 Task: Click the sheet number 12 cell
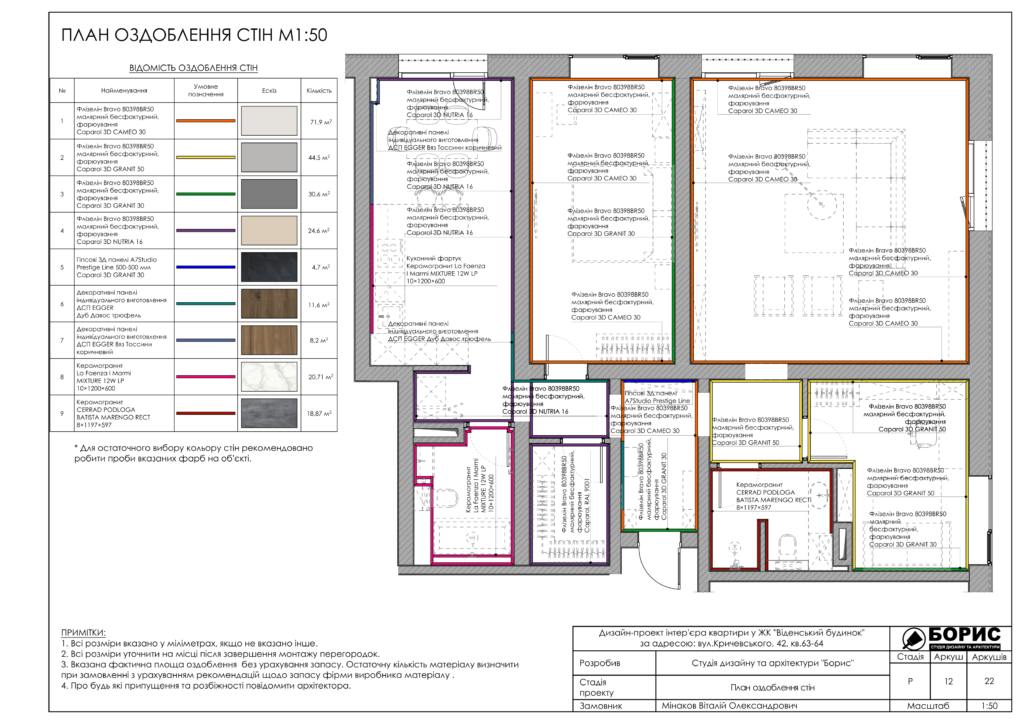(x=946, y=680)
